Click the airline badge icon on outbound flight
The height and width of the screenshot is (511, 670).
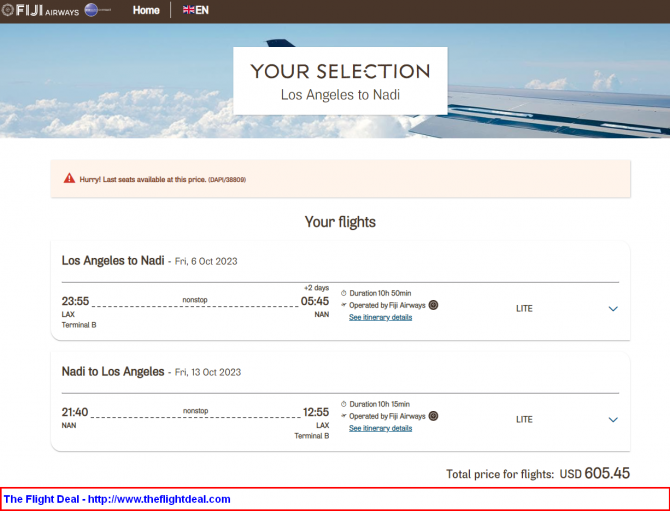tap(433, 305)
